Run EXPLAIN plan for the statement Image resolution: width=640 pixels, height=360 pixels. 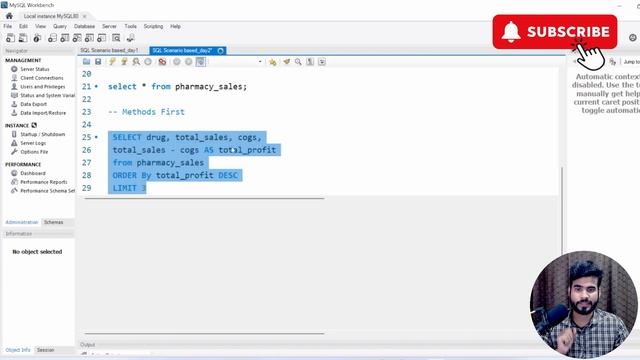(136, 62)
